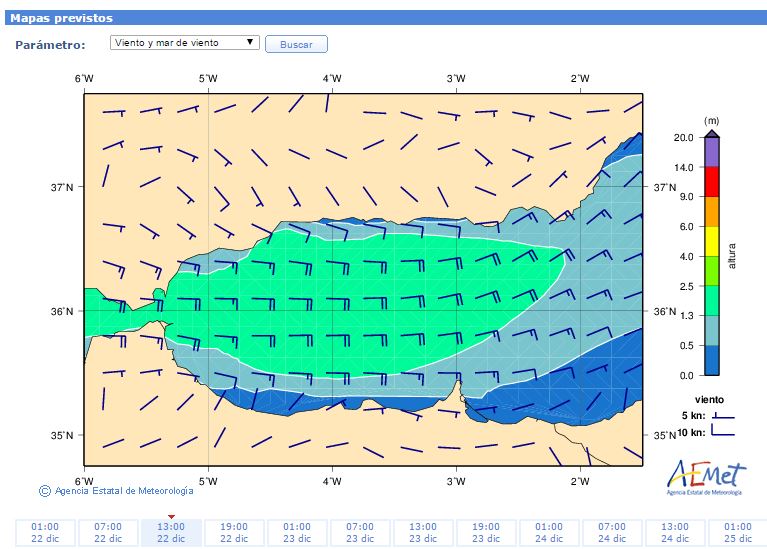767x549 pixels.
Task: Click the red 9–14 m legend color
Action: click(x=711, y=181)
